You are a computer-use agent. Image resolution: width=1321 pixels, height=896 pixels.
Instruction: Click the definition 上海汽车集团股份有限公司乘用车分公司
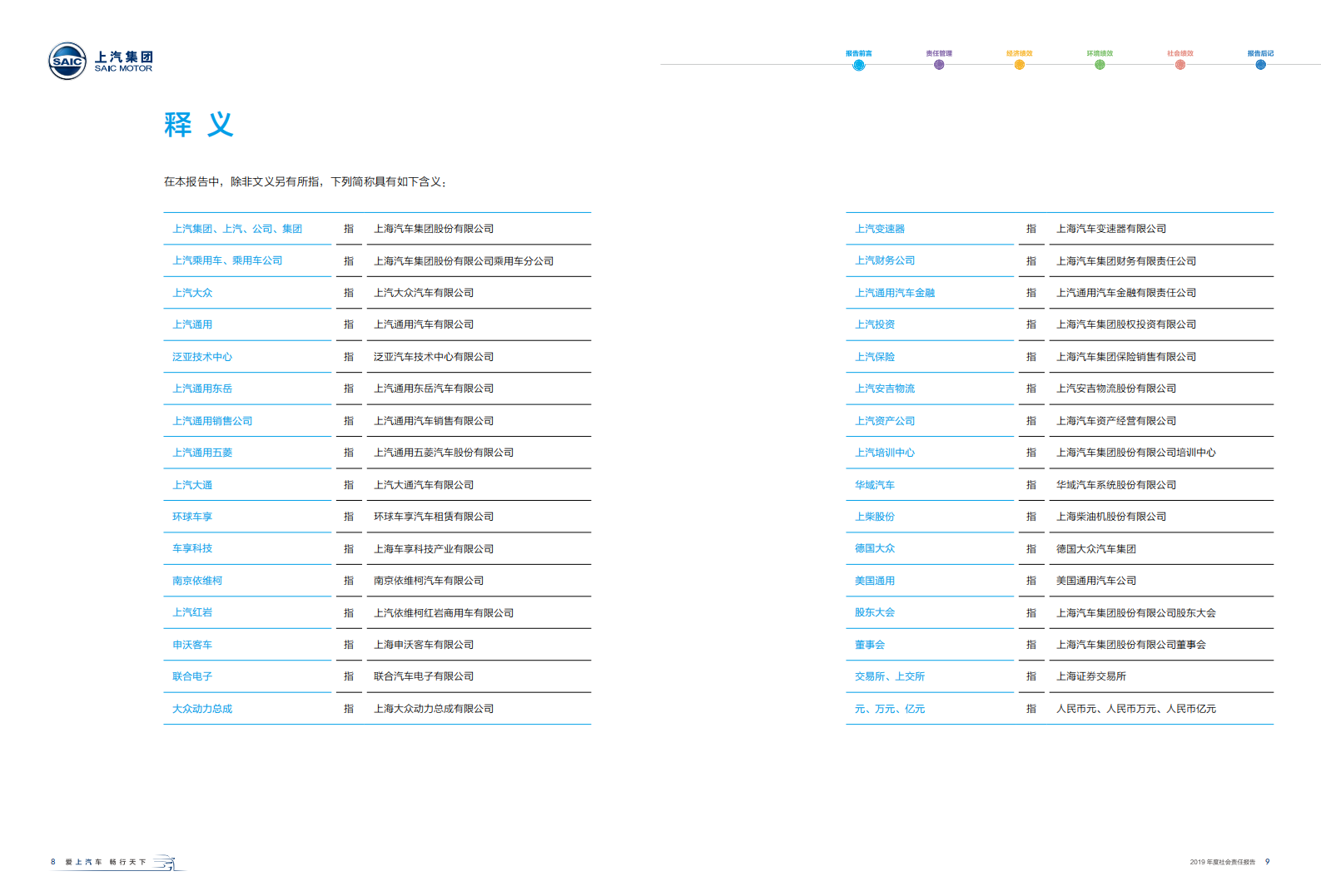(x=464, y=261)
